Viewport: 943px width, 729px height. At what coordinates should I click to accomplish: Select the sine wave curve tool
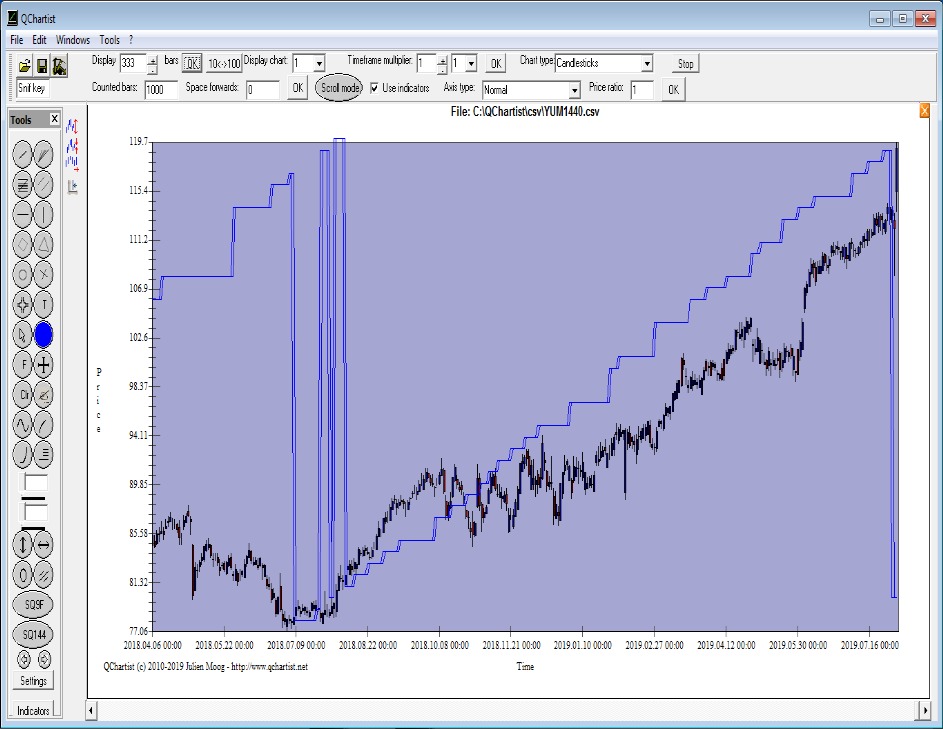[23, 425]
